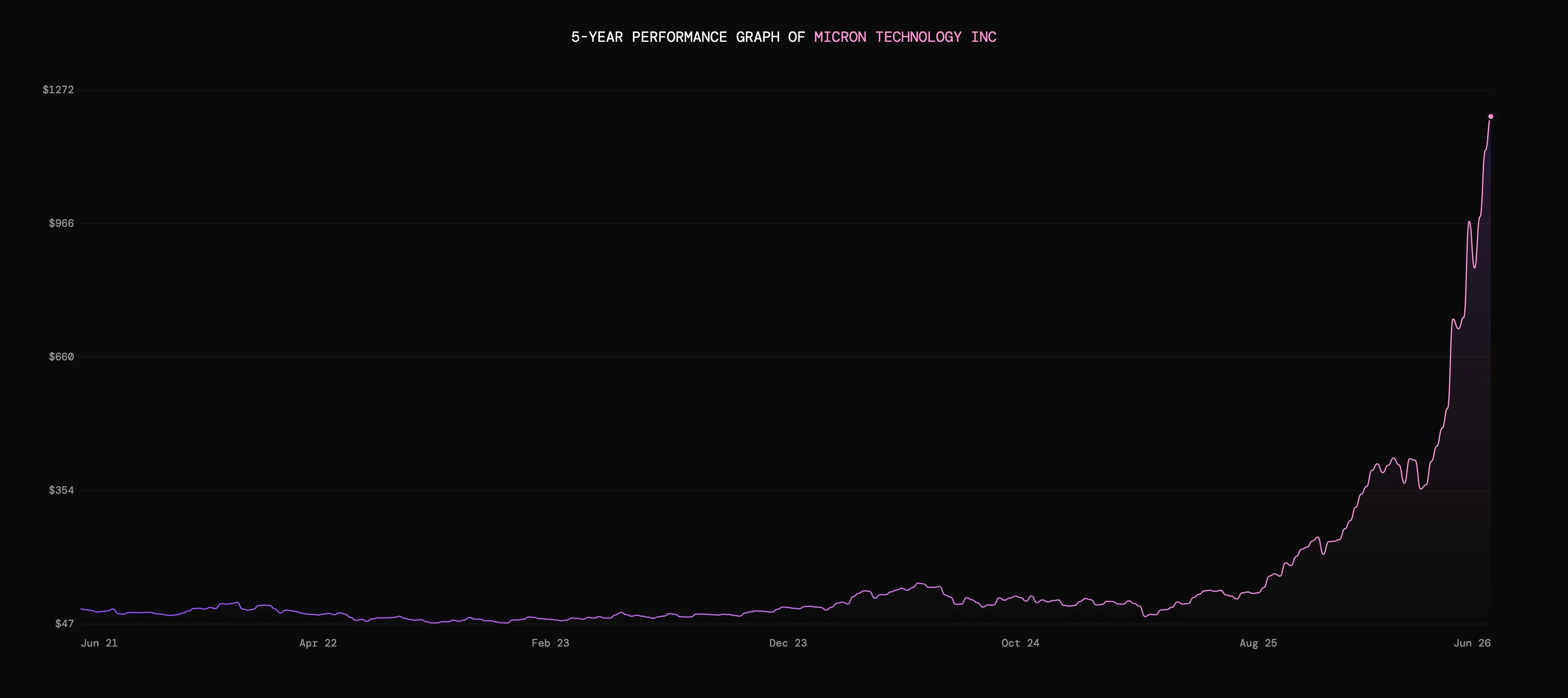Select the 'Aug 25' x-axis label
Screen dimensions: 1568x698
click(1258, 643)
